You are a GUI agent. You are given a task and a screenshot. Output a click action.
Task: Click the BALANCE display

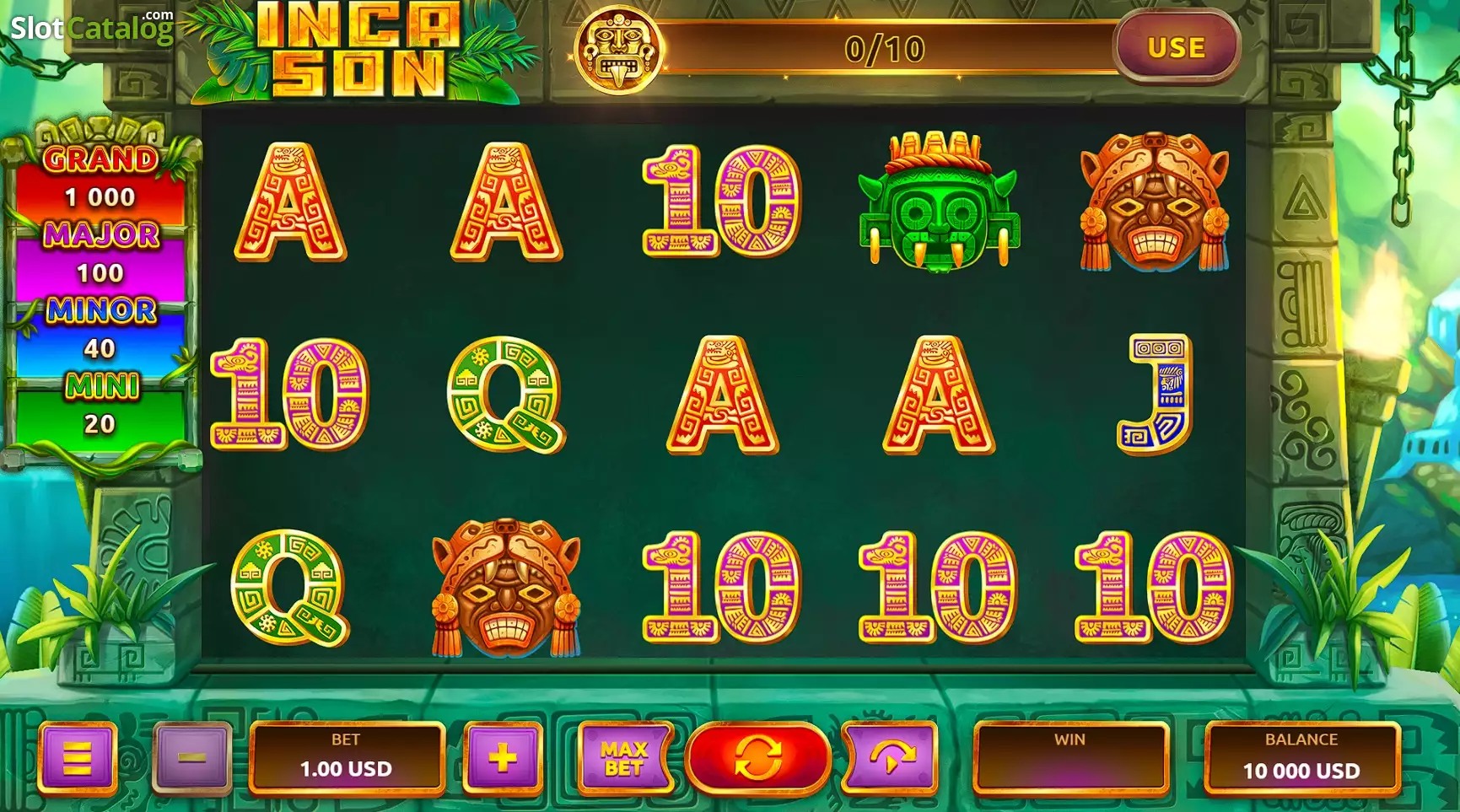point(1301,758)
